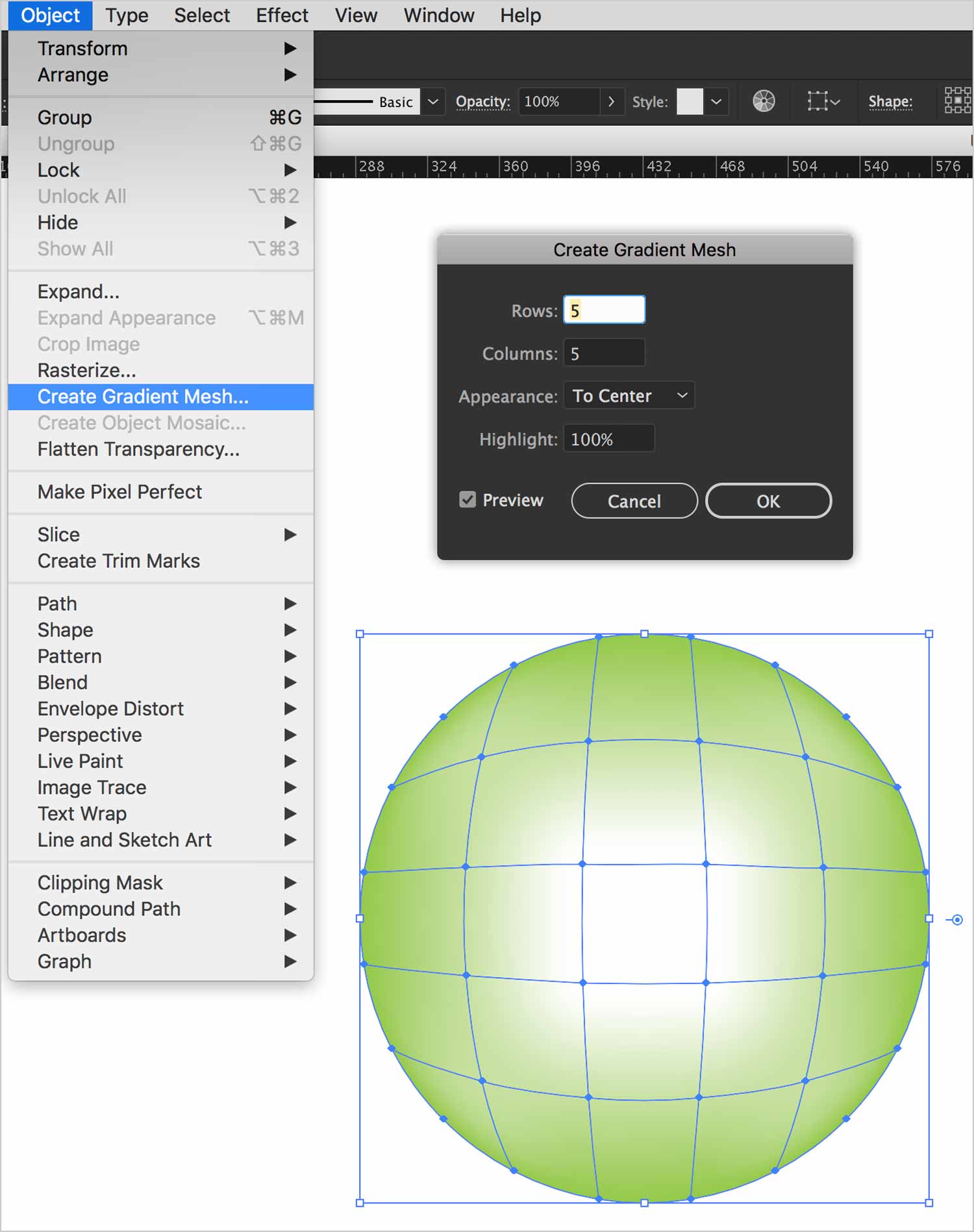This screenshot has width=974, height=1232.
Task: Click the grid icon beside the Shape label
Action: click(x=957, y=101)
